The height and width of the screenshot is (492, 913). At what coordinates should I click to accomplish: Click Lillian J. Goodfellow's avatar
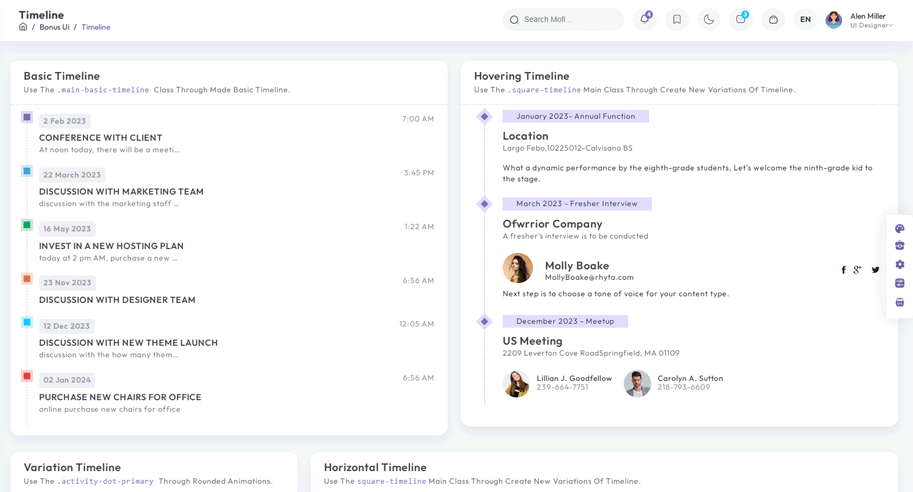coord(516,383)
